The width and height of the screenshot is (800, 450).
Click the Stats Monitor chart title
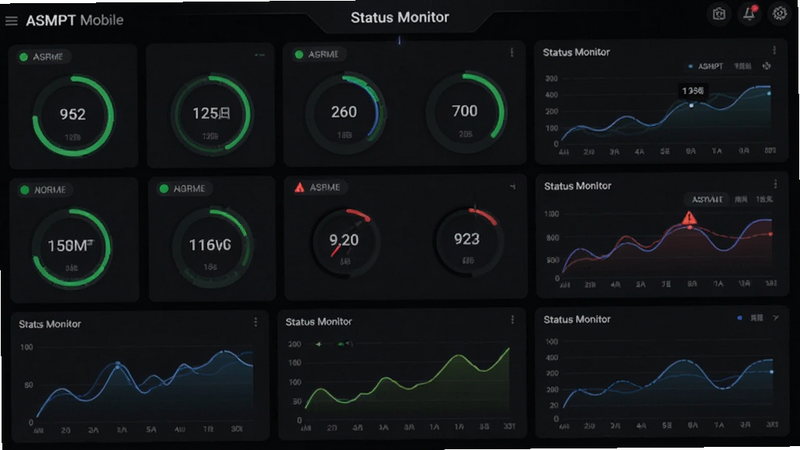pos(50,324)
